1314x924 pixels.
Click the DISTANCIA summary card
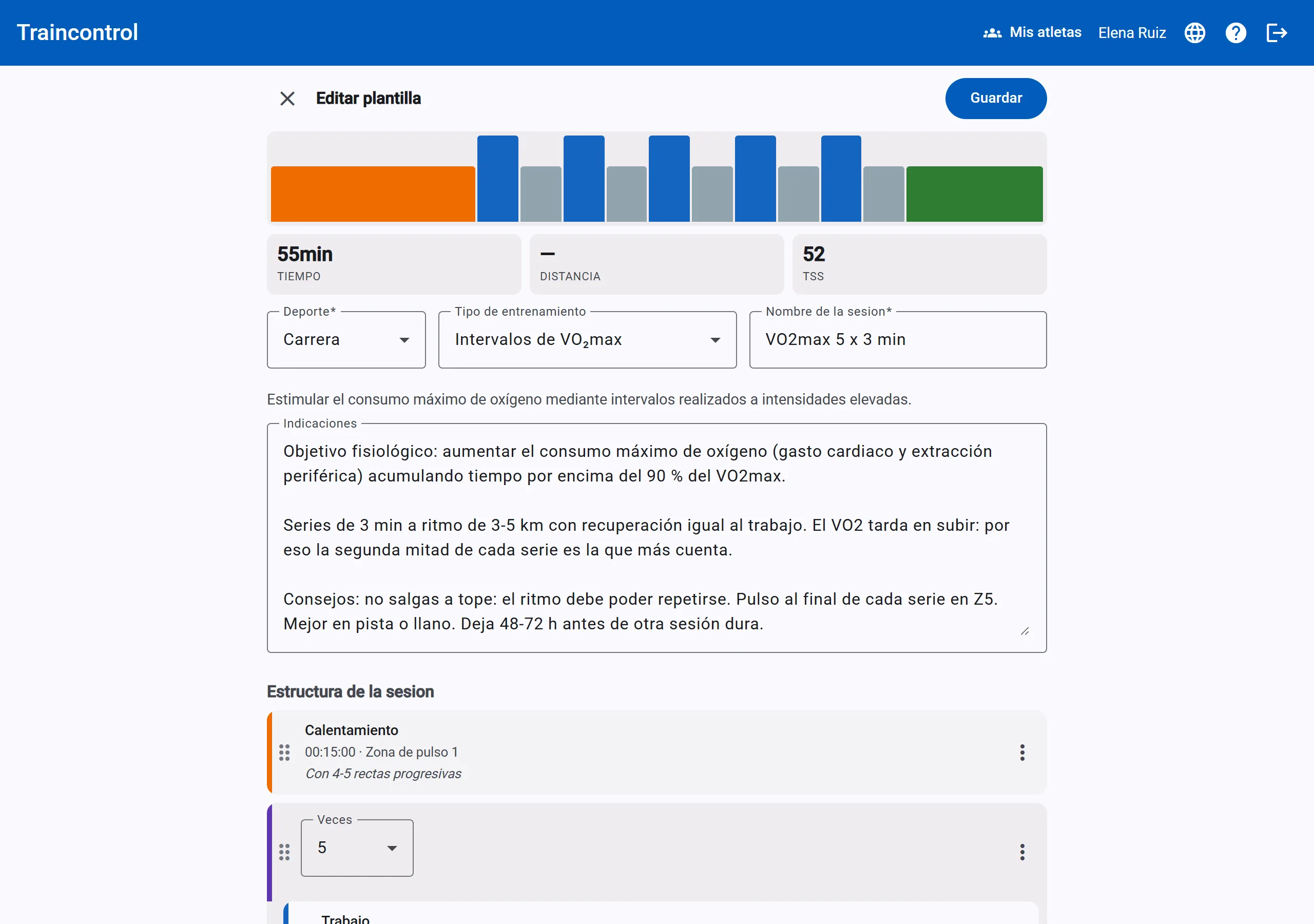coord(656,264)
